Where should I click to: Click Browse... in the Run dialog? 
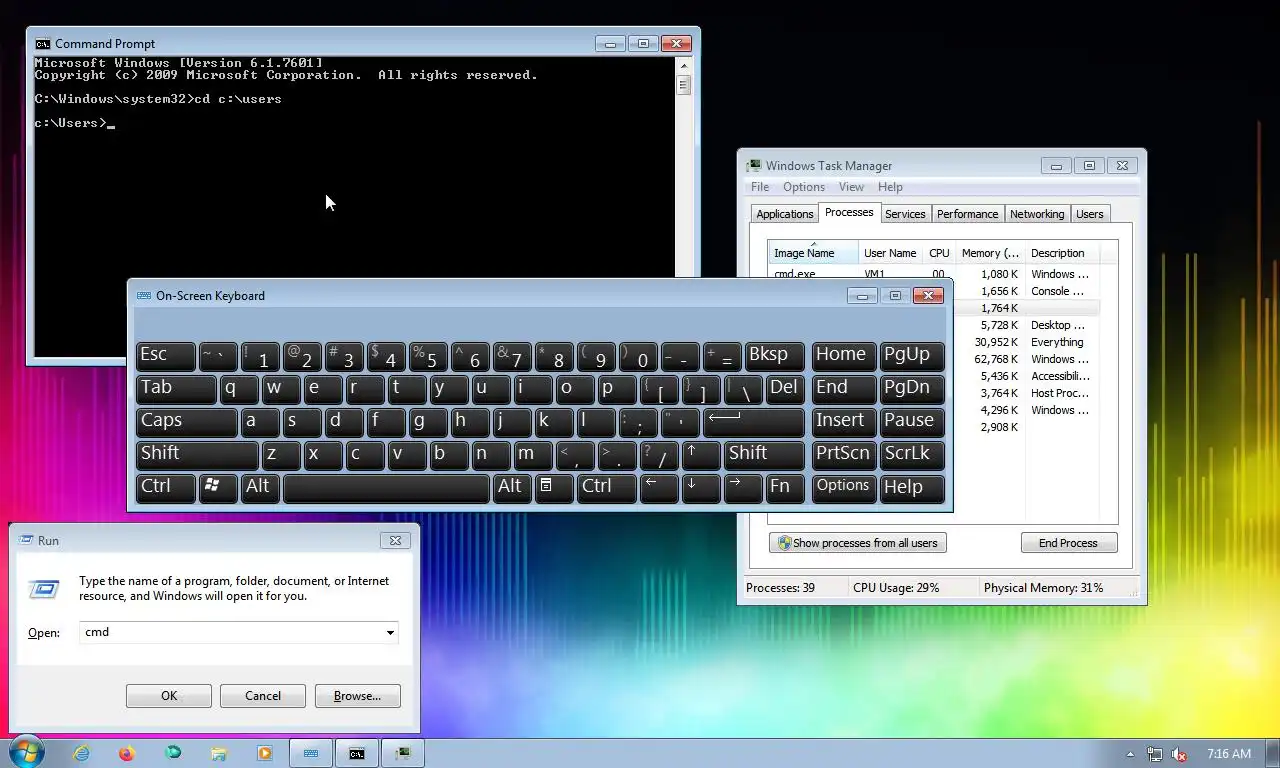click(x=357, y=696)
